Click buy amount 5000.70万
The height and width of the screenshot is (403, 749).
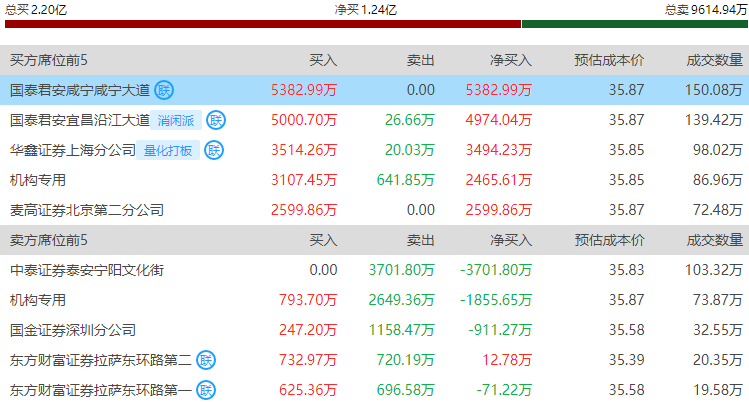[304, 120]
